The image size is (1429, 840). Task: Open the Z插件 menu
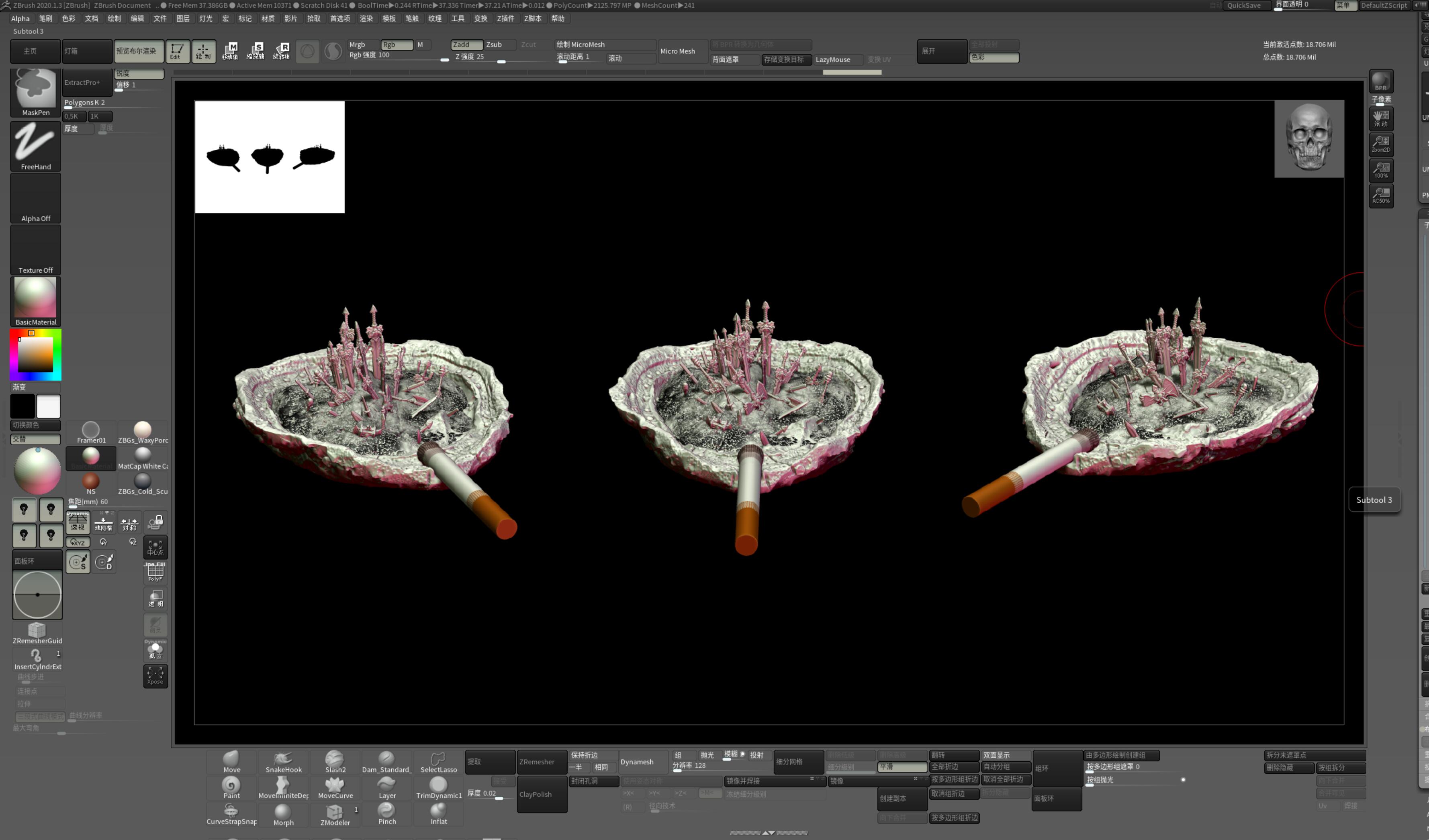[x=505, y=18]
